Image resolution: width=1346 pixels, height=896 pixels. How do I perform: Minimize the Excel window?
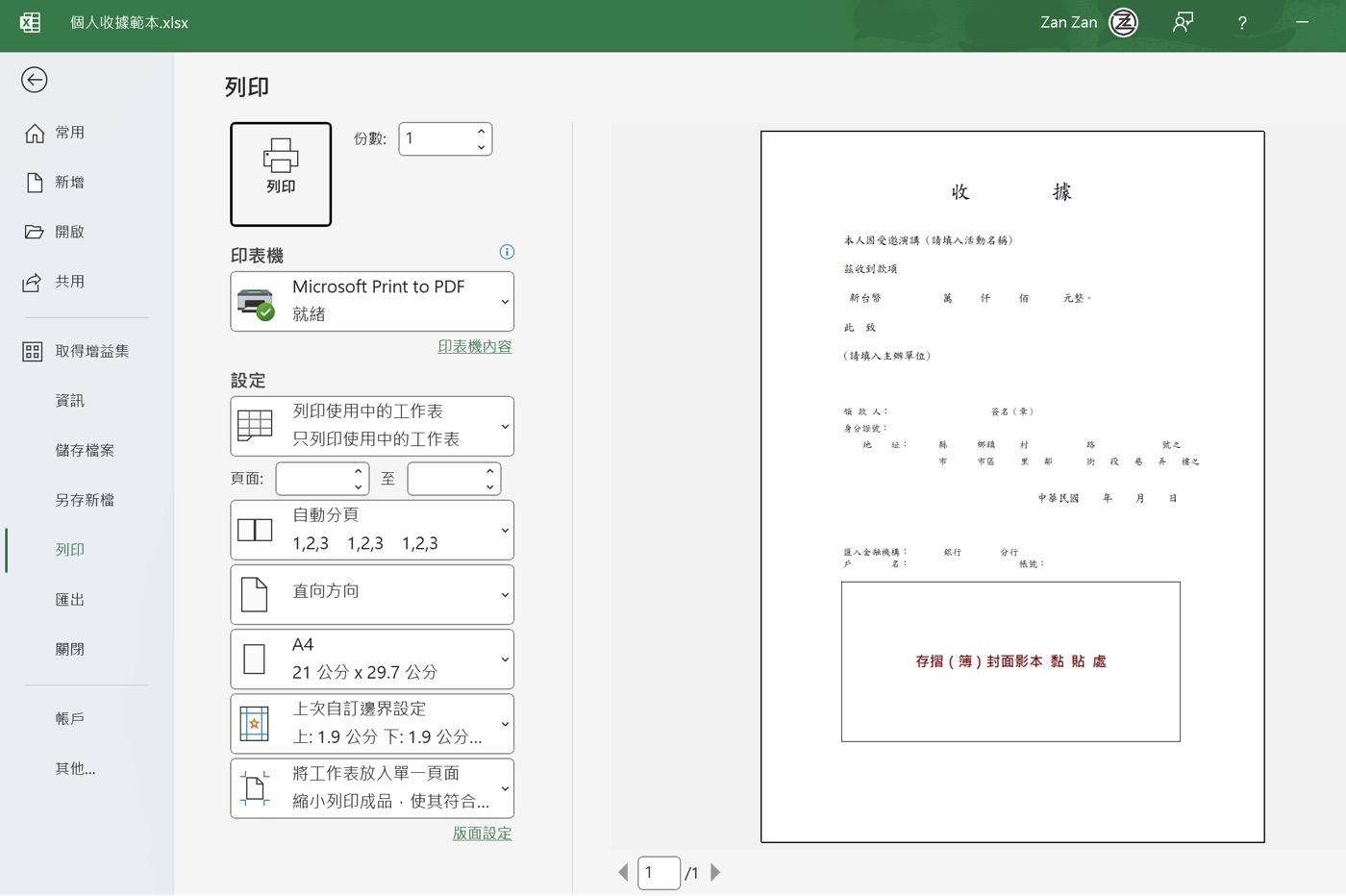(1303, 22)
